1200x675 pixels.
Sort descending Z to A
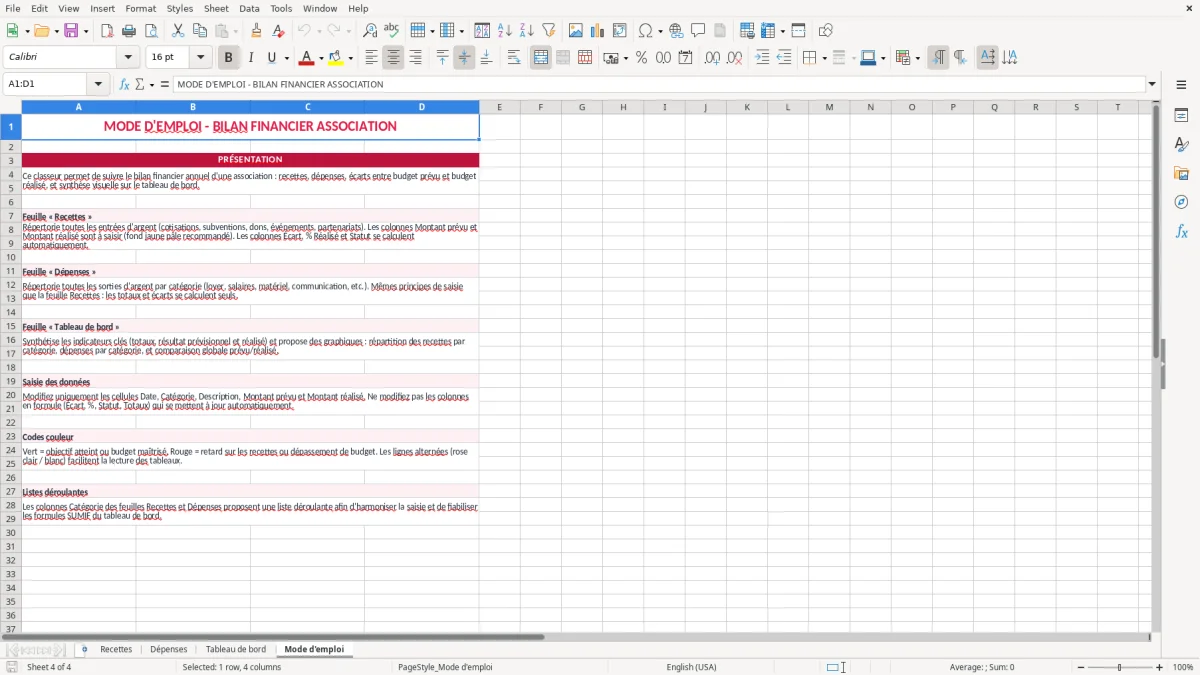(x=526, y=31)
